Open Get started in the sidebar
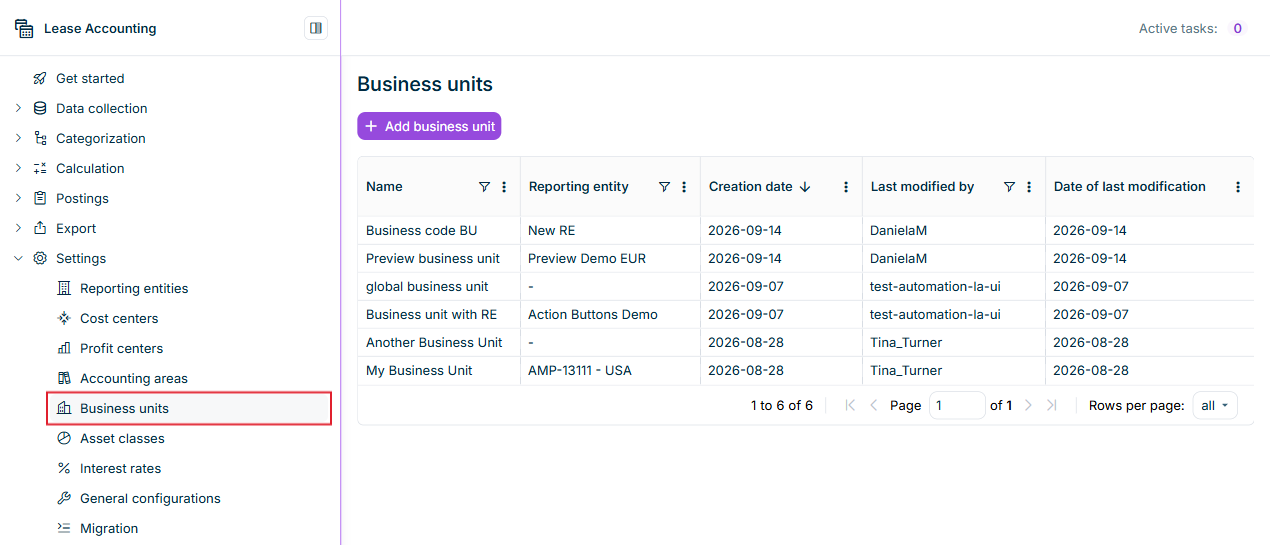The height and width of the screenshot is (545, 1270). pos(90,78)
